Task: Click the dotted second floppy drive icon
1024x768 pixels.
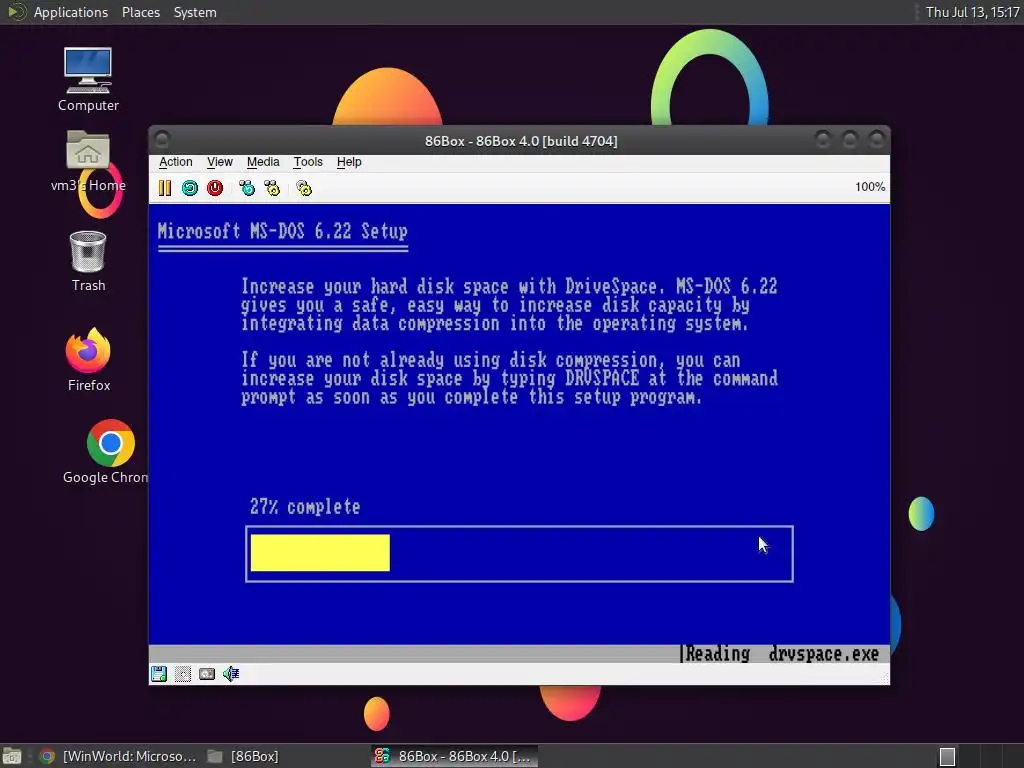Action: pyautogui.click(x=183, y=674)
